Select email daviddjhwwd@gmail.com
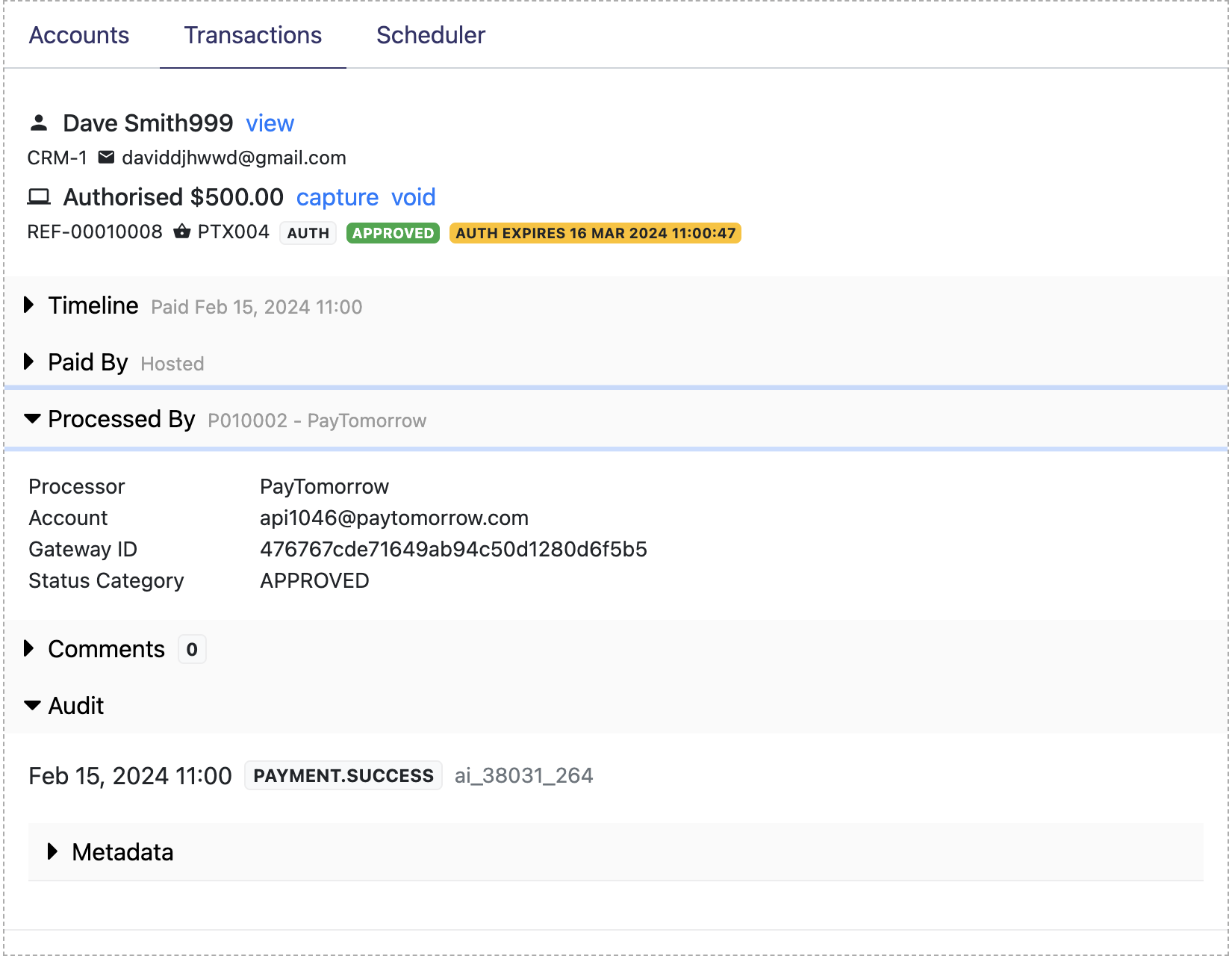1232x959 pixels. coord(234,158)
